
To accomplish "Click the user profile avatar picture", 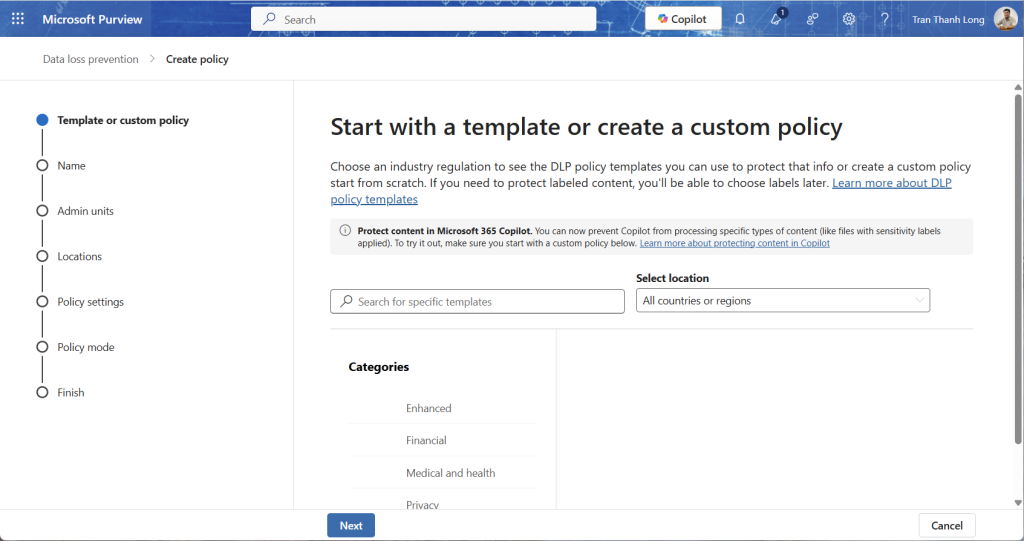I will pos(1005,19).
